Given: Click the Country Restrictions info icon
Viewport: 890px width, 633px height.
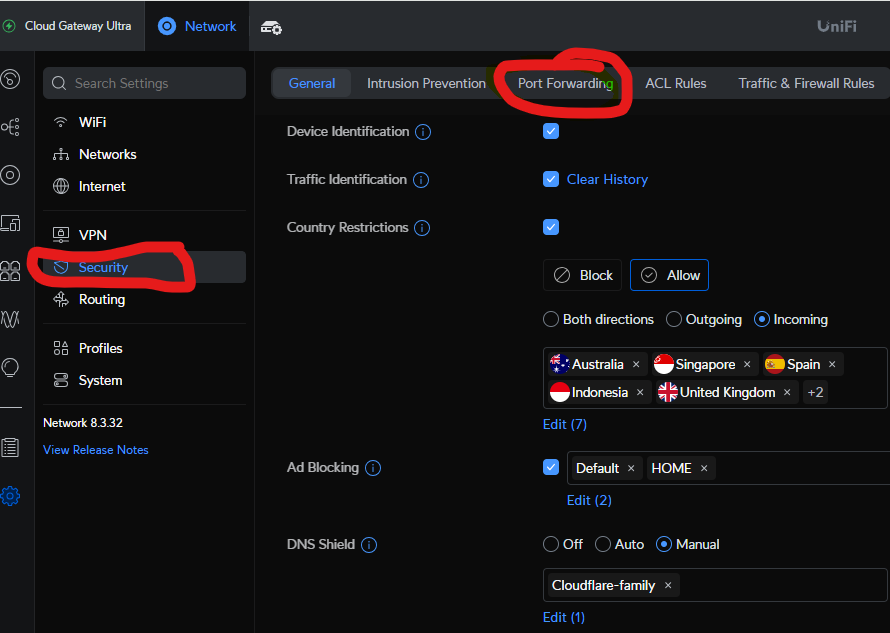Looking at the screenshot, I should tap(422, 228).
